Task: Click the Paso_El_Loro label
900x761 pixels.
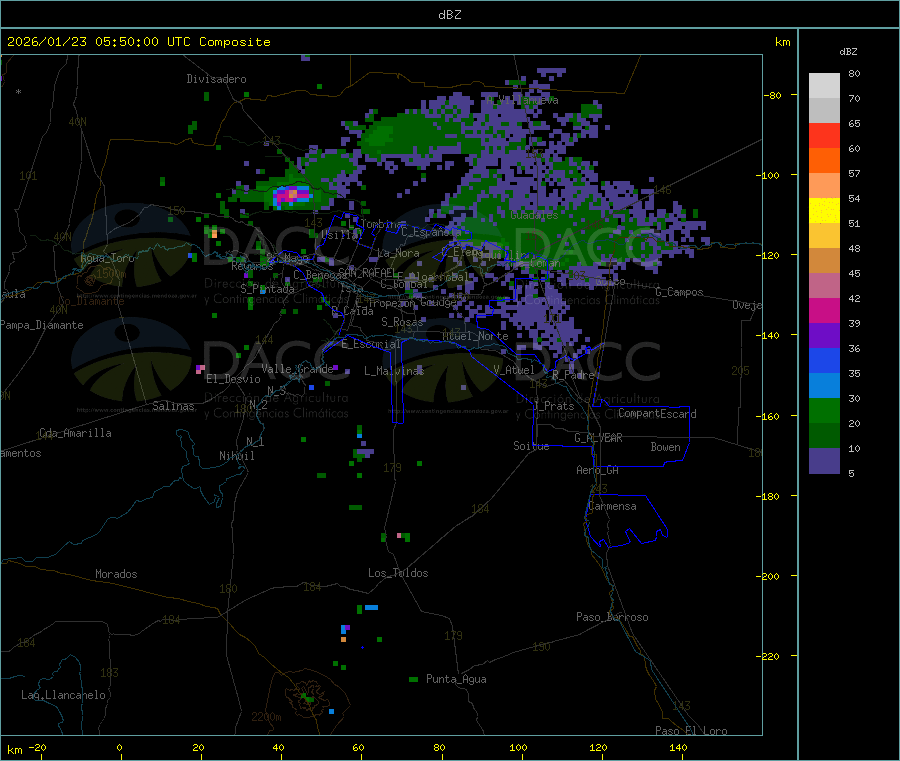Action: coord(692,731)
